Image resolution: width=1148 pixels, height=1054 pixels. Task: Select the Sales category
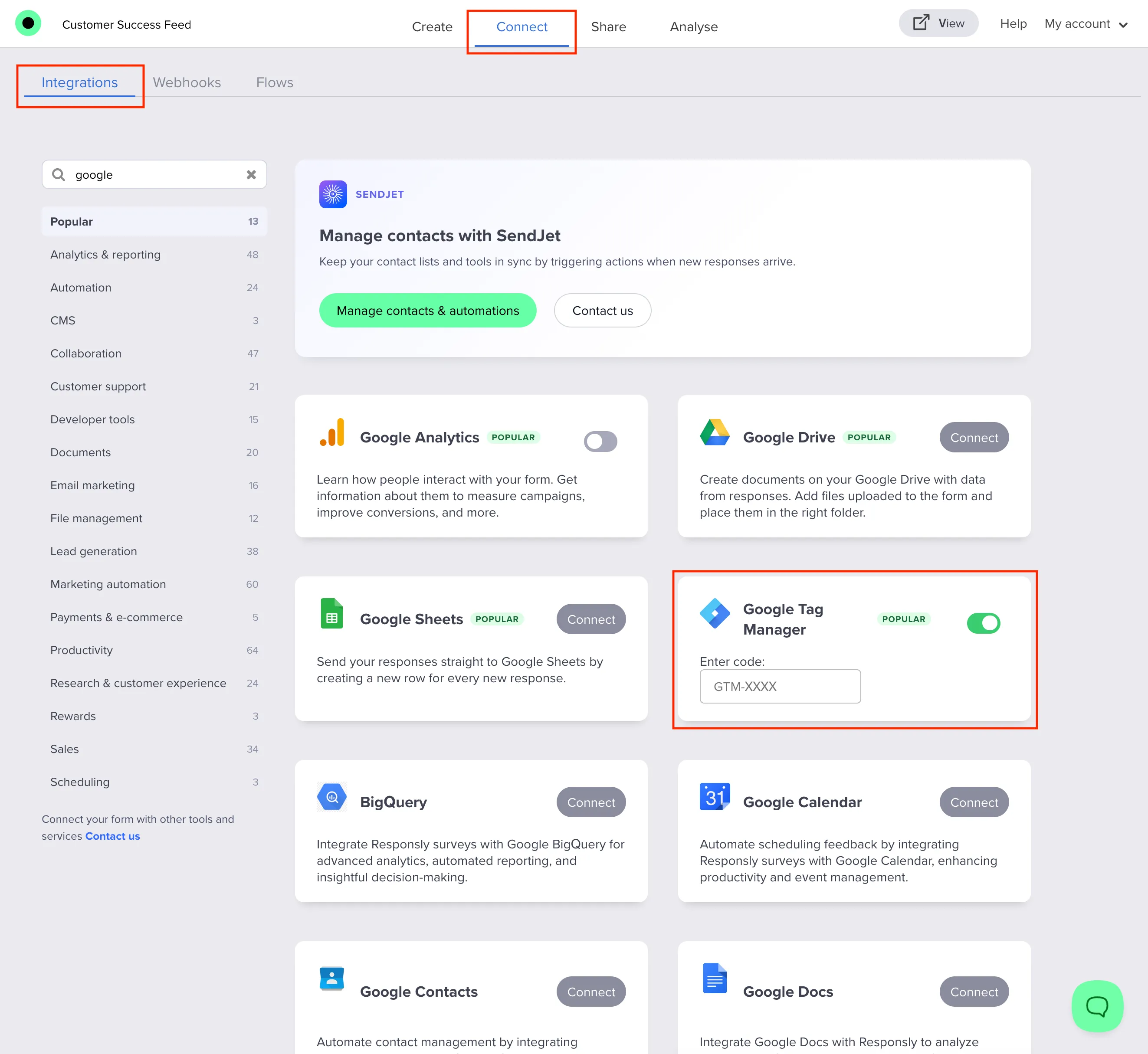point(154,749)
